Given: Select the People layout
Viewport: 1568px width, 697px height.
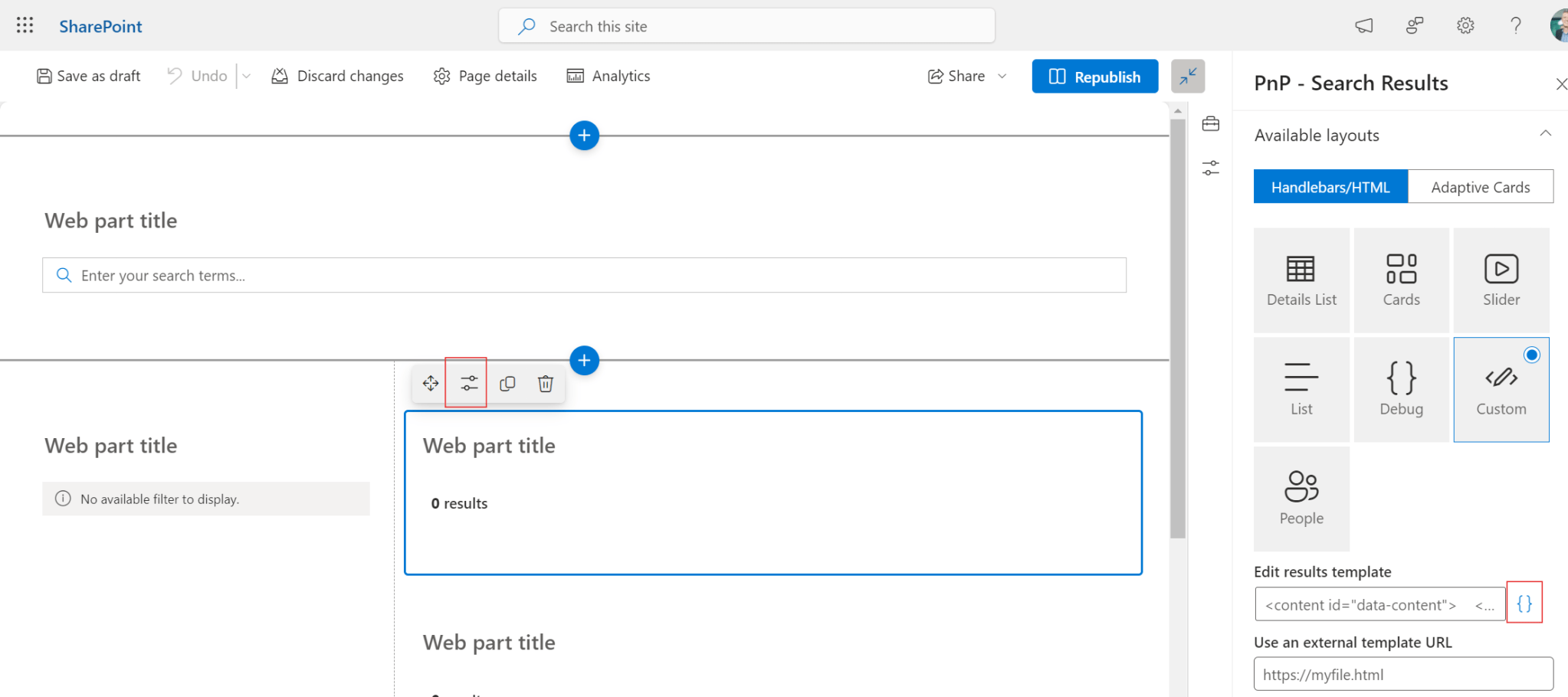Looking at the screenshot, I should click(x=1301, y=498).
